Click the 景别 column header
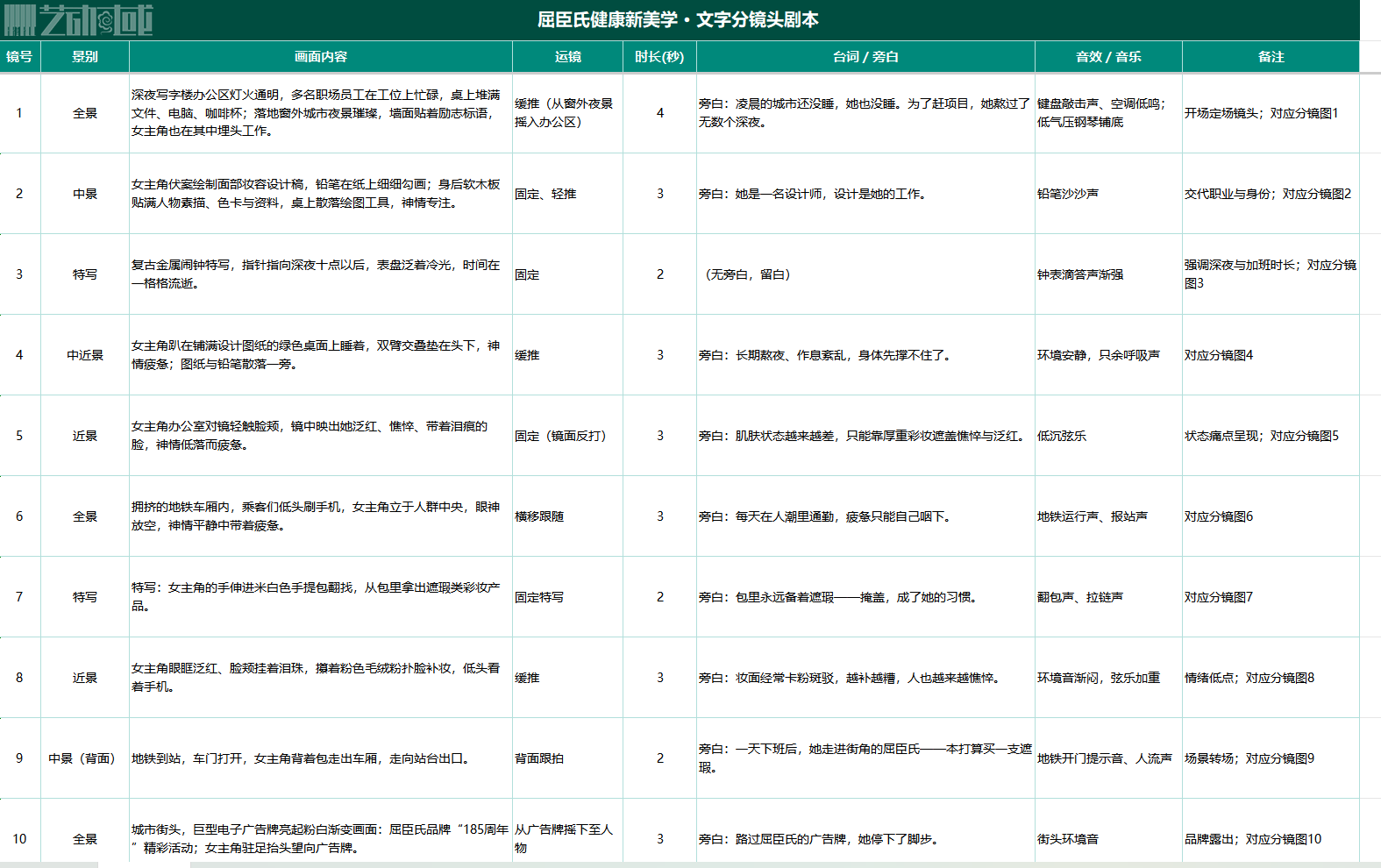1381x868 pixels. tap(85, 57)
